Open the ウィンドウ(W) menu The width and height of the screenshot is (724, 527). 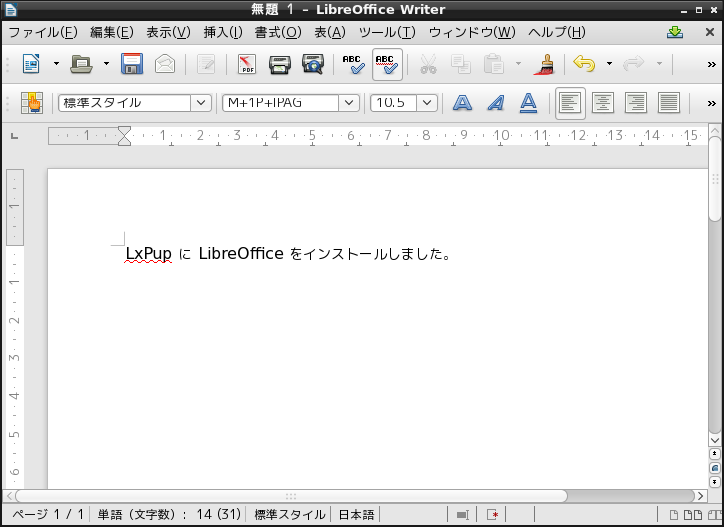(x=472, y=32)
